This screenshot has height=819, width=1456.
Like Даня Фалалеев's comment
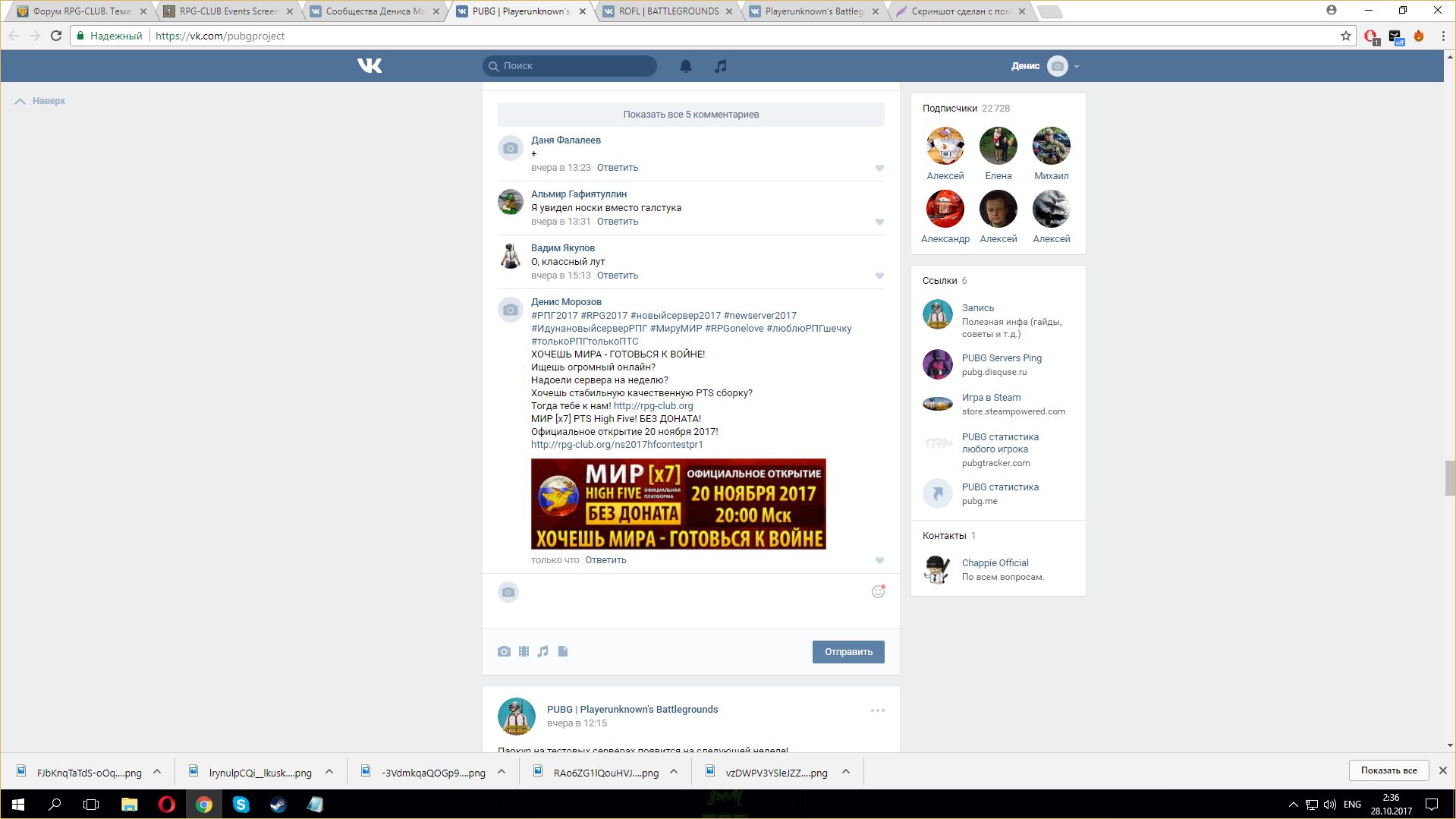[879, 168]
